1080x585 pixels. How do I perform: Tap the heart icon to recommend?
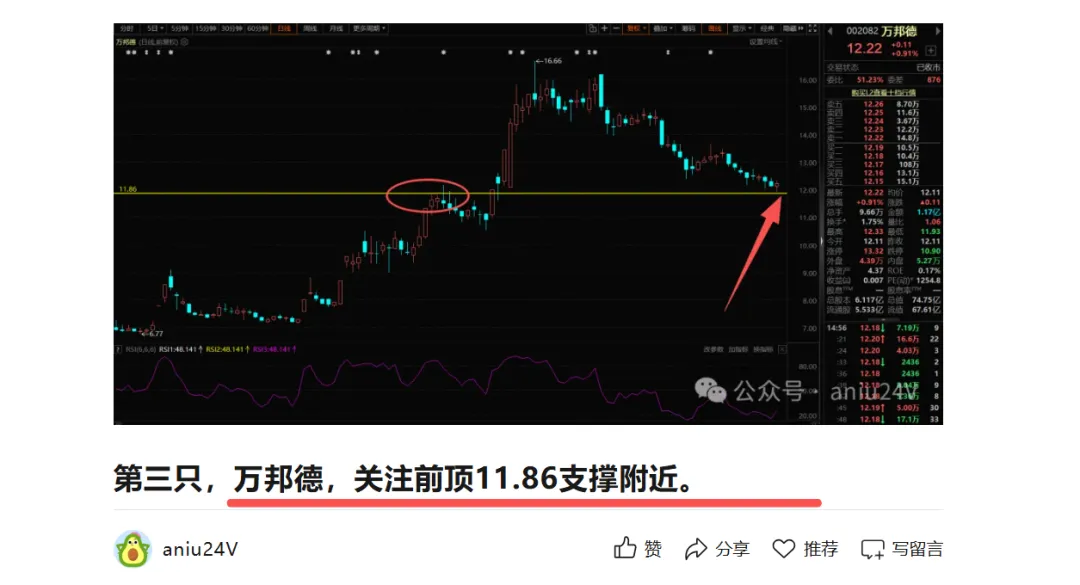(783, 548)
